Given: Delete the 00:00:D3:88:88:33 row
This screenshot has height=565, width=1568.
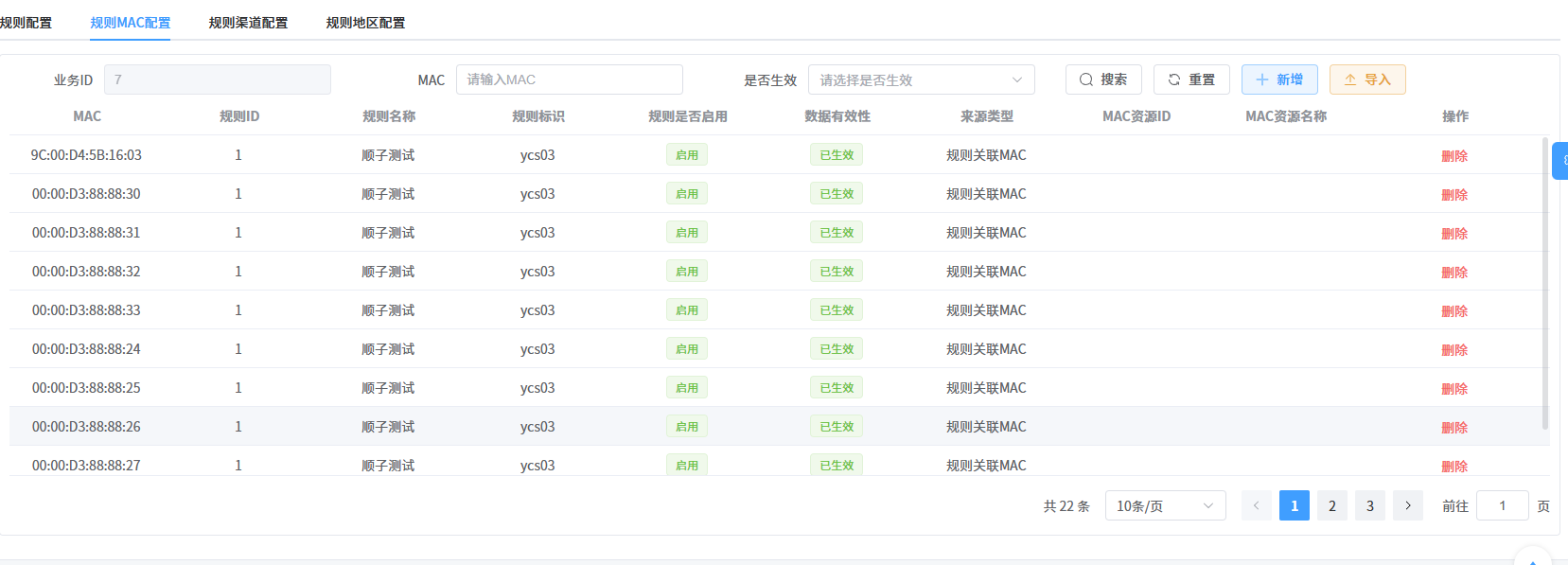Looking at the screenshot, I should click(1454, 311).
